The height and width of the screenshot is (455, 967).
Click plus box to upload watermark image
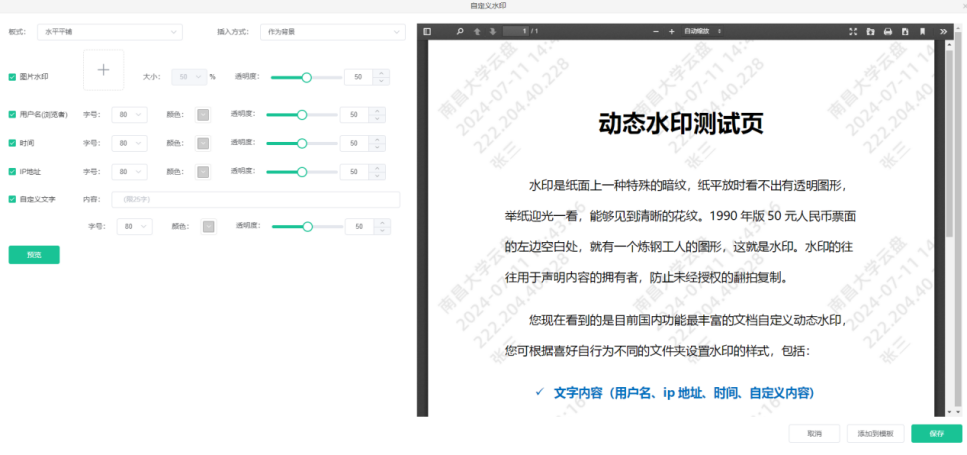(x=104, y=70)
